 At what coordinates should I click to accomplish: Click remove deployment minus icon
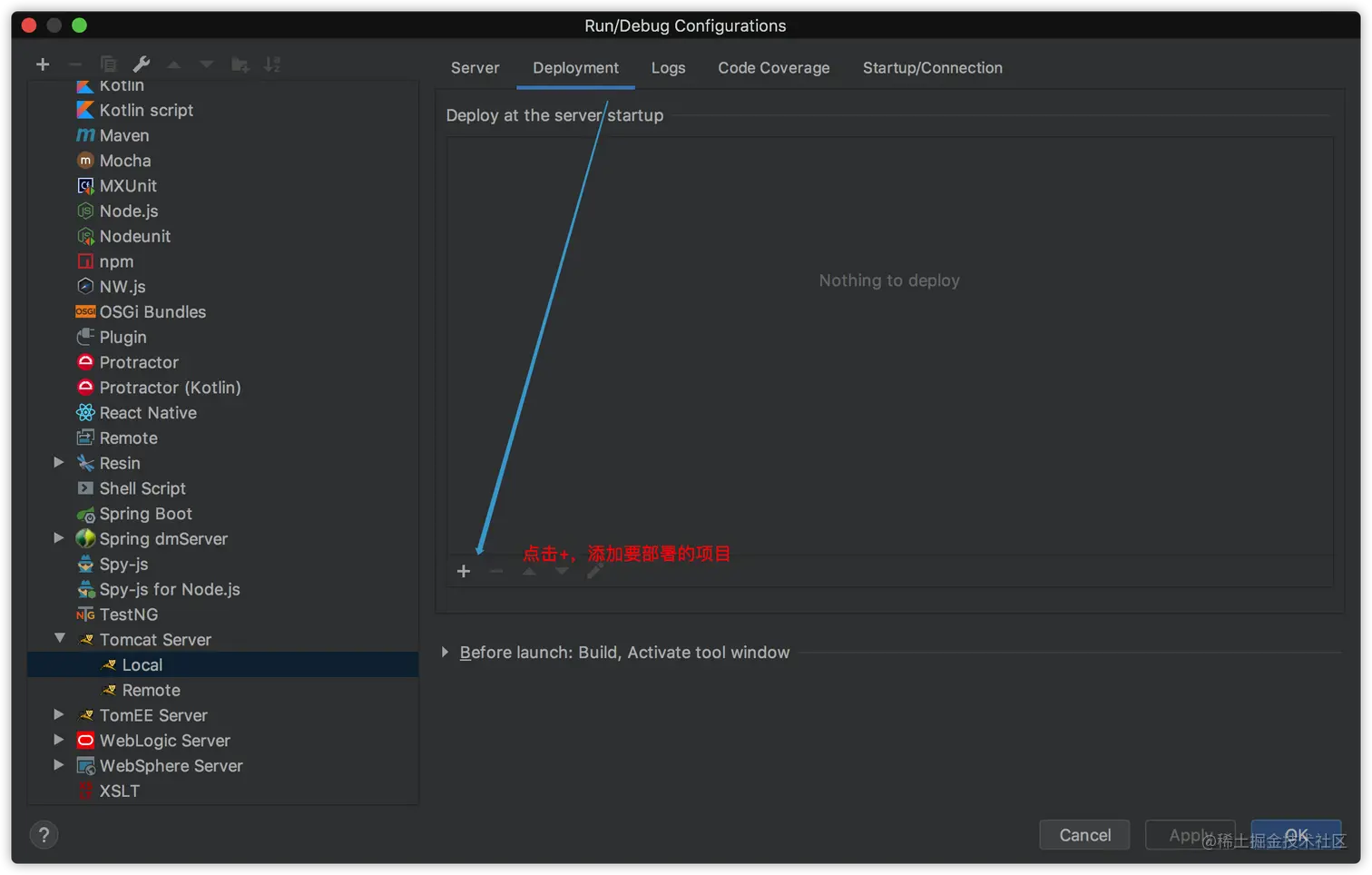click(496, 571)
